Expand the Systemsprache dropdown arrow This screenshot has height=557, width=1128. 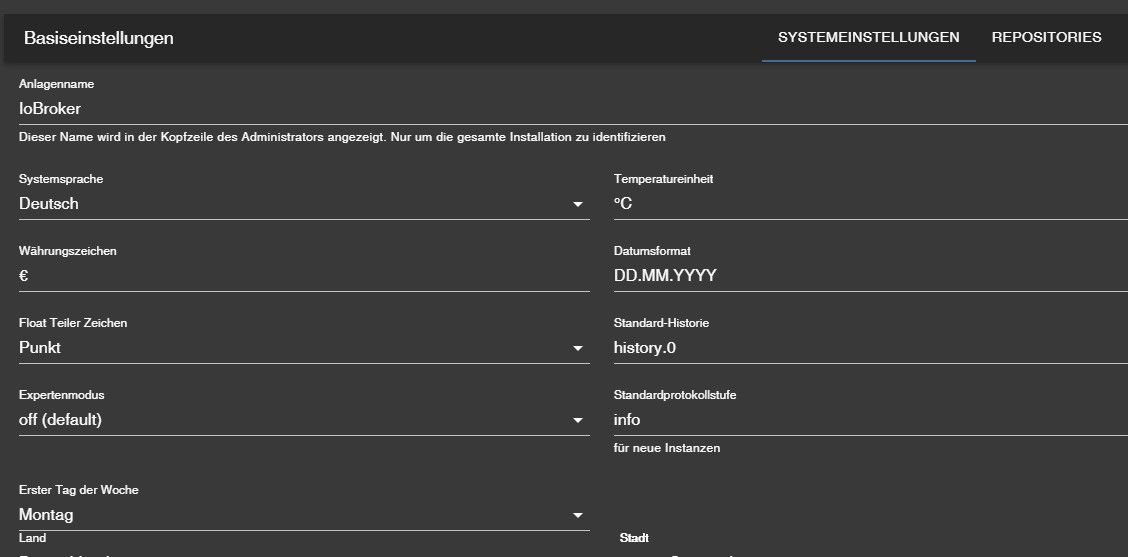pos(578,204)
